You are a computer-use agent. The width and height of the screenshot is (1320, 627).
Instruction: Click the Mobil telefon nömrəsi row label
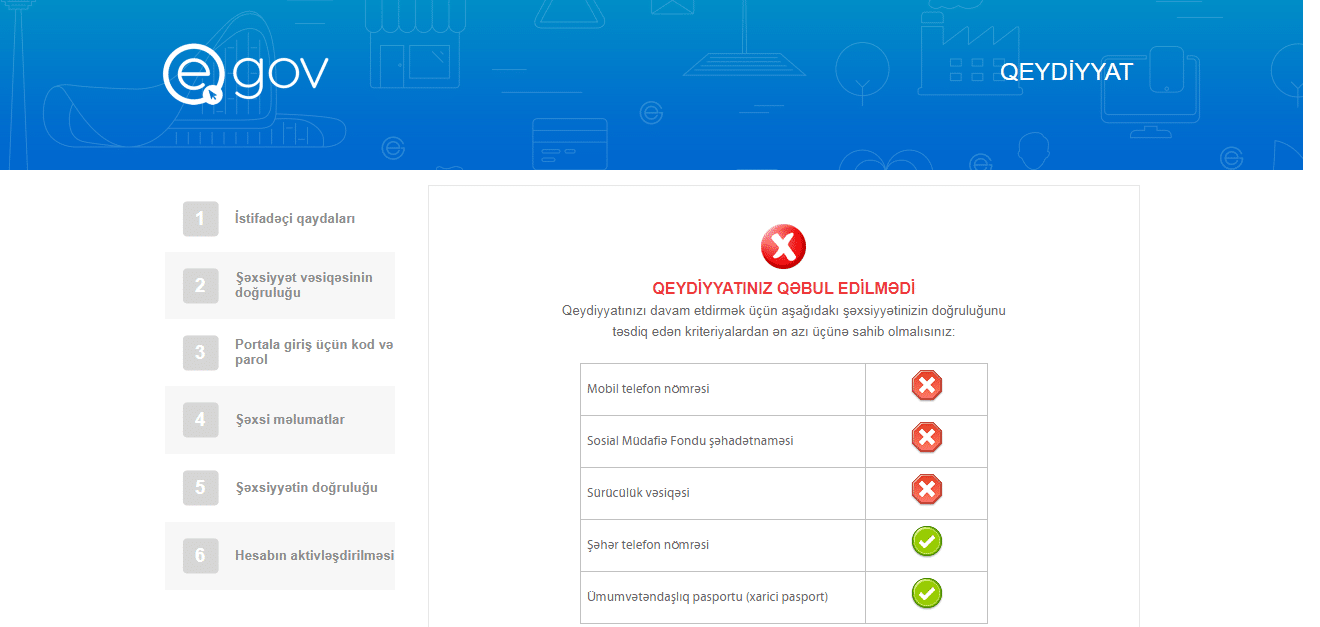pos(648,389)
